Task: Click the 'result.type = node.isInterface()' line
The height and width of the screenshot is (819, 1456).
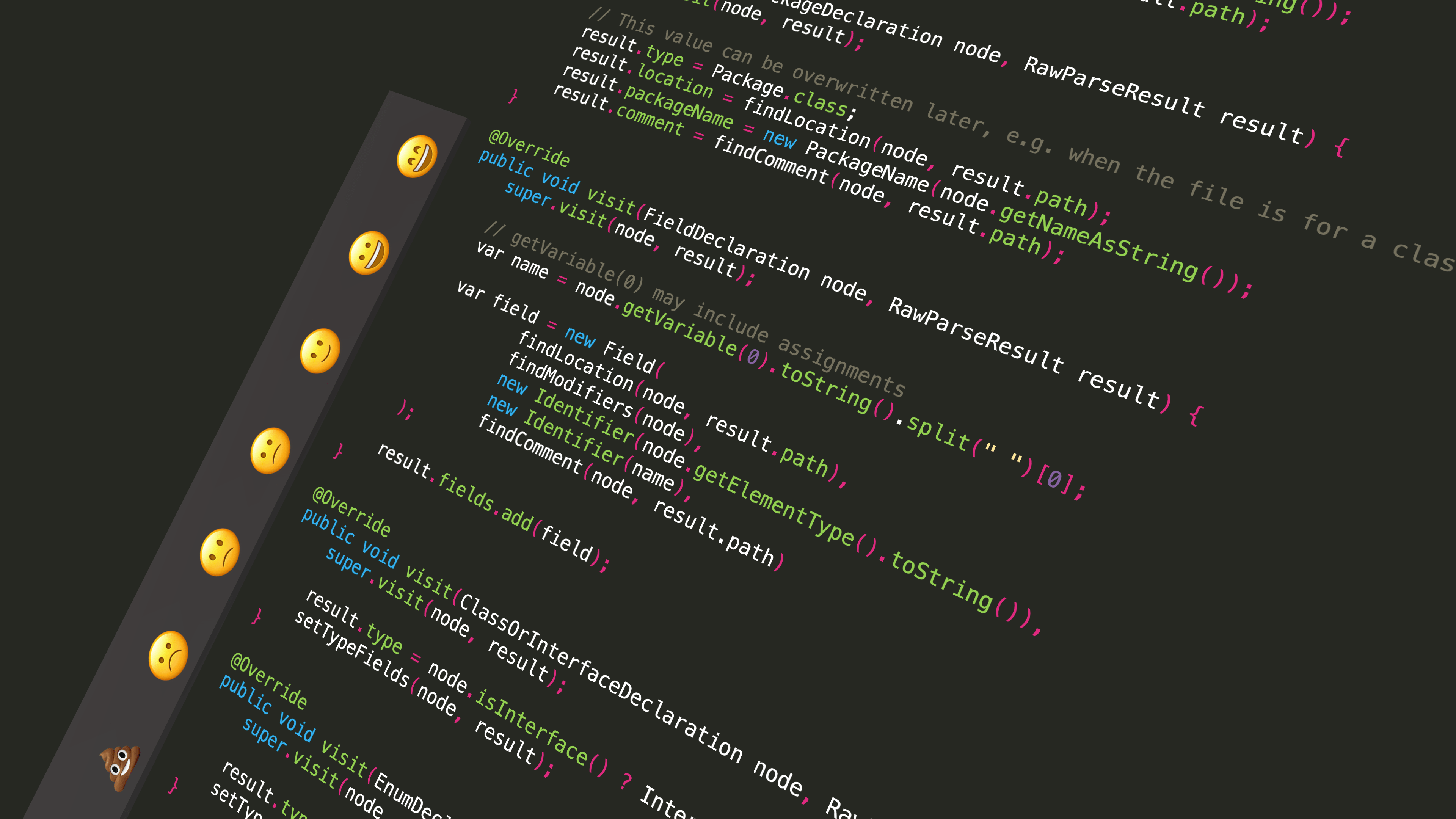Action: pyautogui.click(x=457, y=683)
